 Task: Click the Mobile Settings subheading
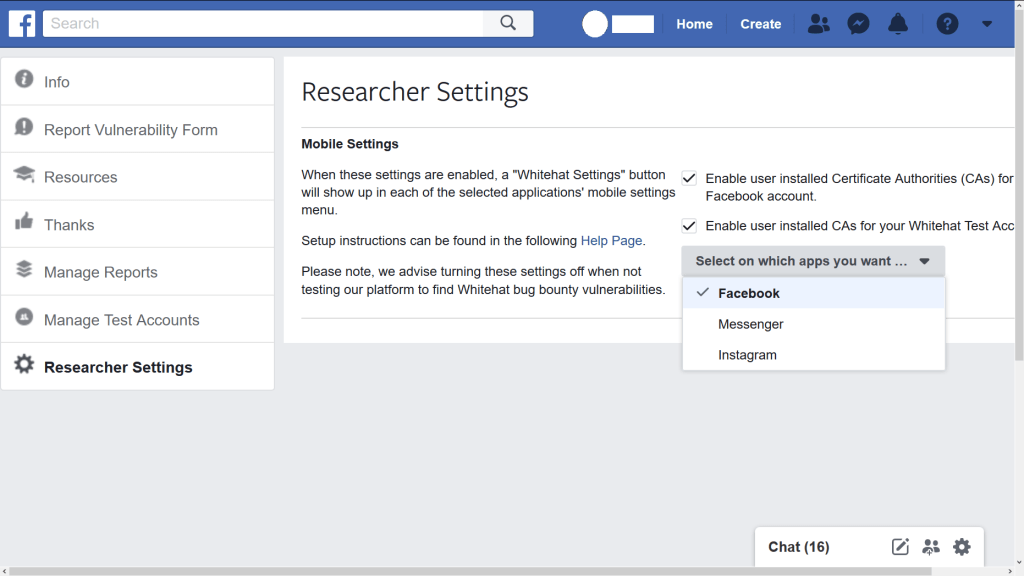click(349, 144)
